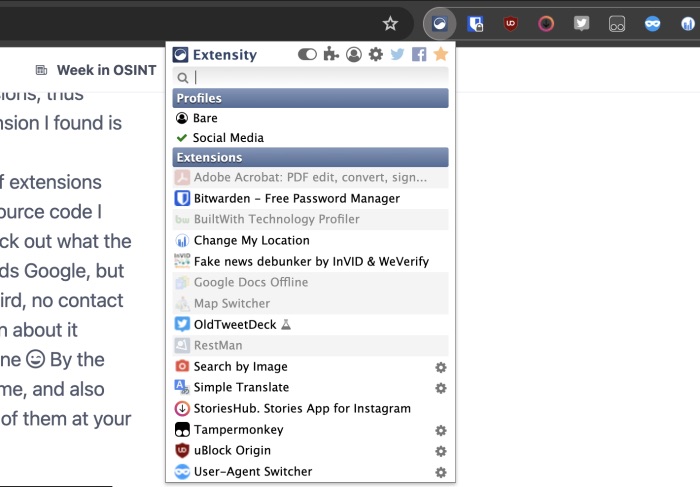Open OldTweetDeck toolbar icon
Viewport: 700px width, 487px height.
point(581,24)
